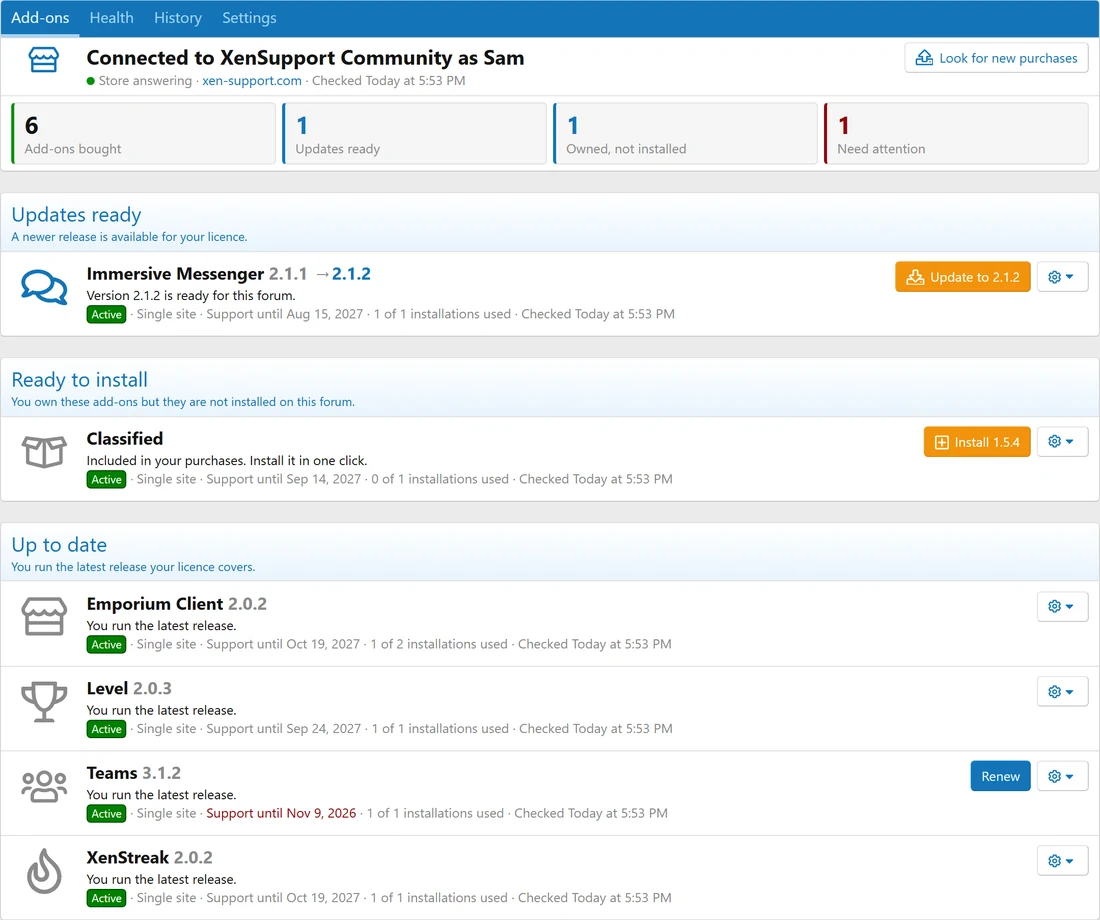Click the XenStreak 2.0.2 title
This screenshot has height=920, width=1100.
click(149, 858)
